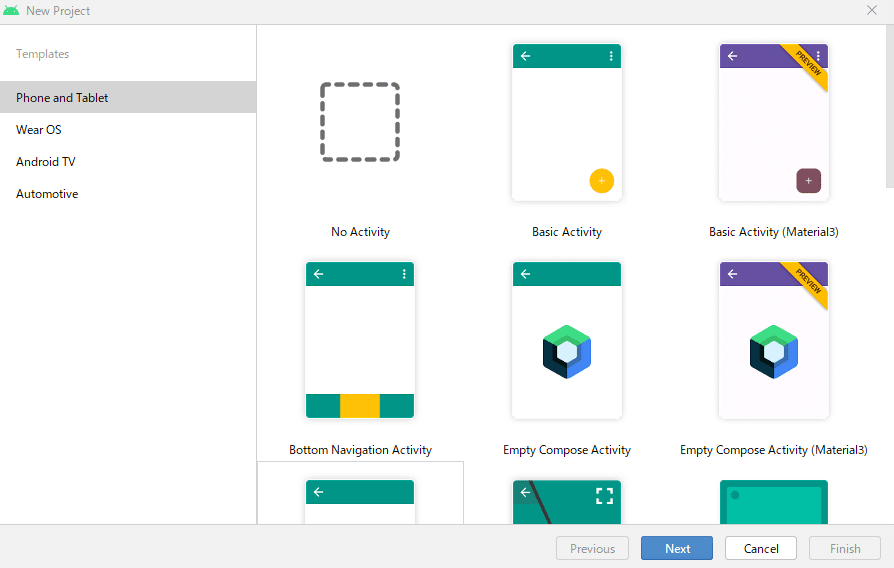The height and width of the screenshot is (568, 894).
Task: Click the "Basic Activity" label text
Action: pyautogui.click(x=567, y=232)
